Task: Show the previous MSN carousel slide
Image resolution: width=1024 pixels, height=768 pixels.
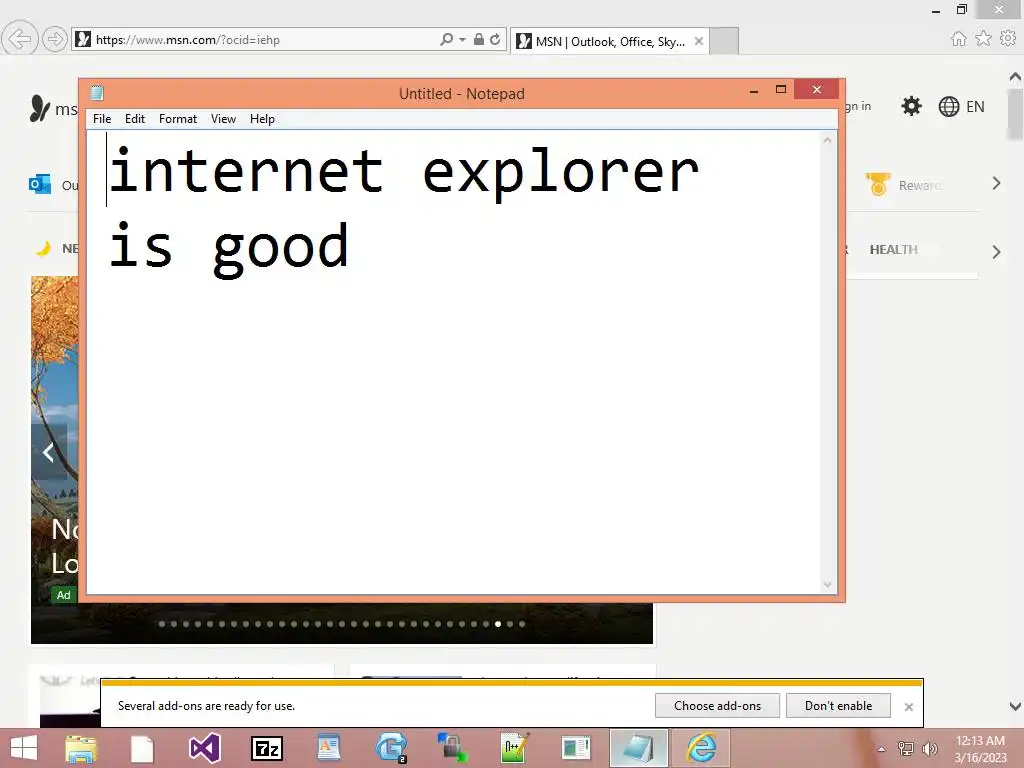Action: pyautogui.click(x=49, y=452)
